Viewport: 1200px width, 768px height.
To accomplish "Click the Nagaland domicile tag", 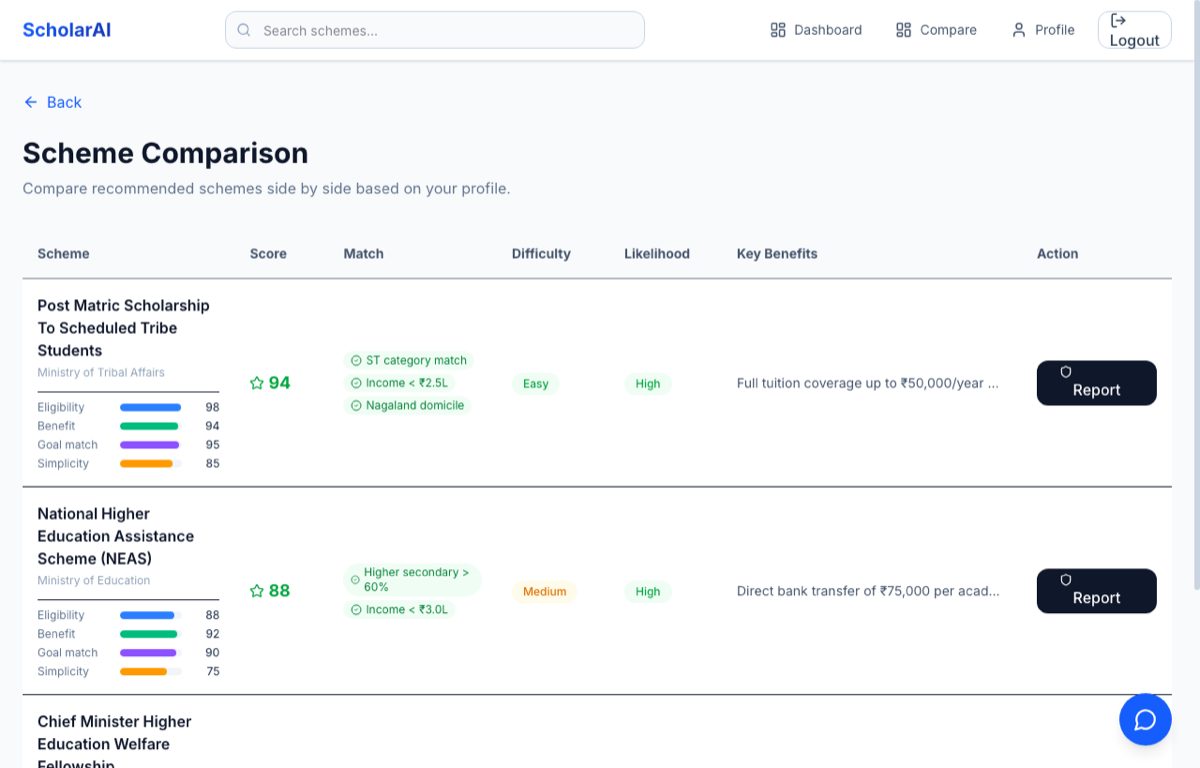I will pyautogui.click(x=407, y=406).
